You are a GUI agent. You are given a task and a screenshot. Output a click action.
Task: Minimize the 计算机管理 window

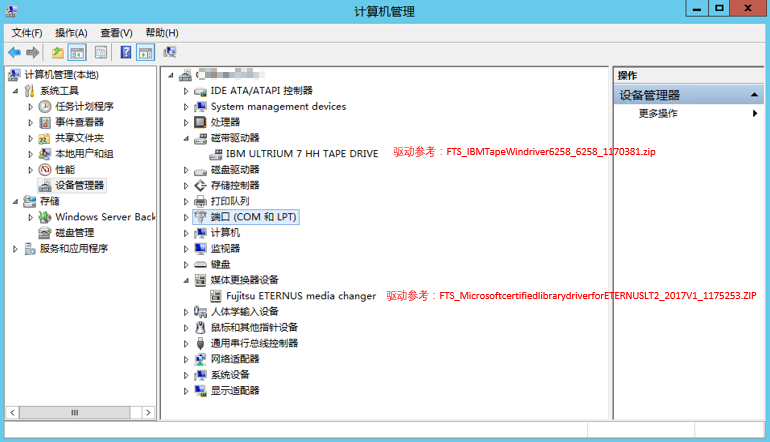(697, 8)
